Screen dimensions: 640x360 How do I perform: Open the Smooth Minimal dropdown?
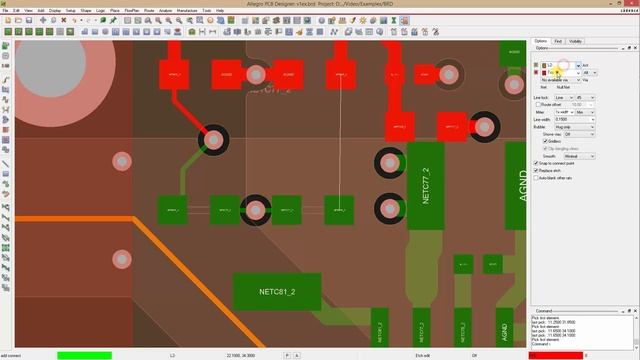(579, 156)
